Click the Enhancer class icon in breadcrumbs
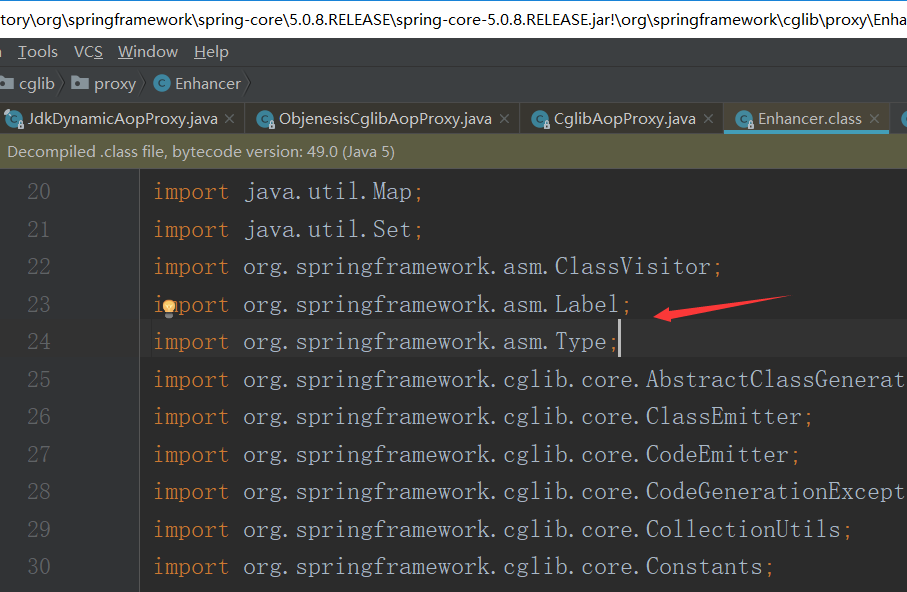 click(x=161, y=83)
